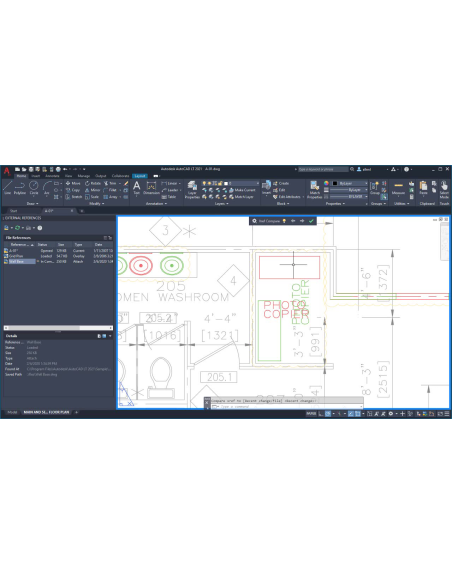Click the Mirror tool
Screen dimensions: 452x584
click(93, 190)
